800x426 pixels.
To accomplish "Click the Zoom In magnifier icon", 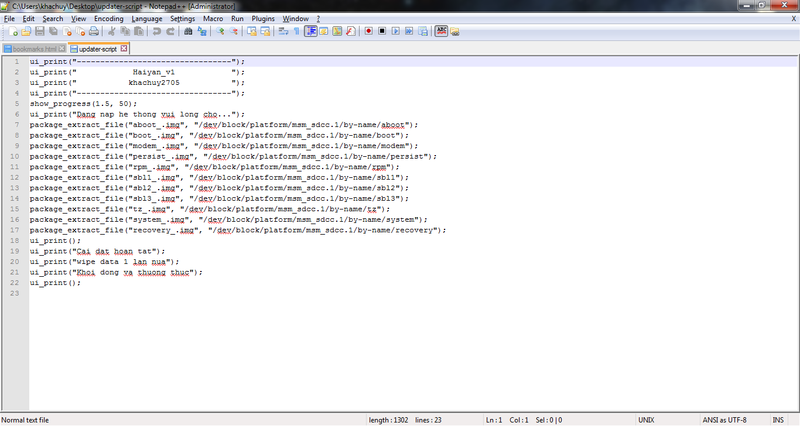I will pos(220,32).
